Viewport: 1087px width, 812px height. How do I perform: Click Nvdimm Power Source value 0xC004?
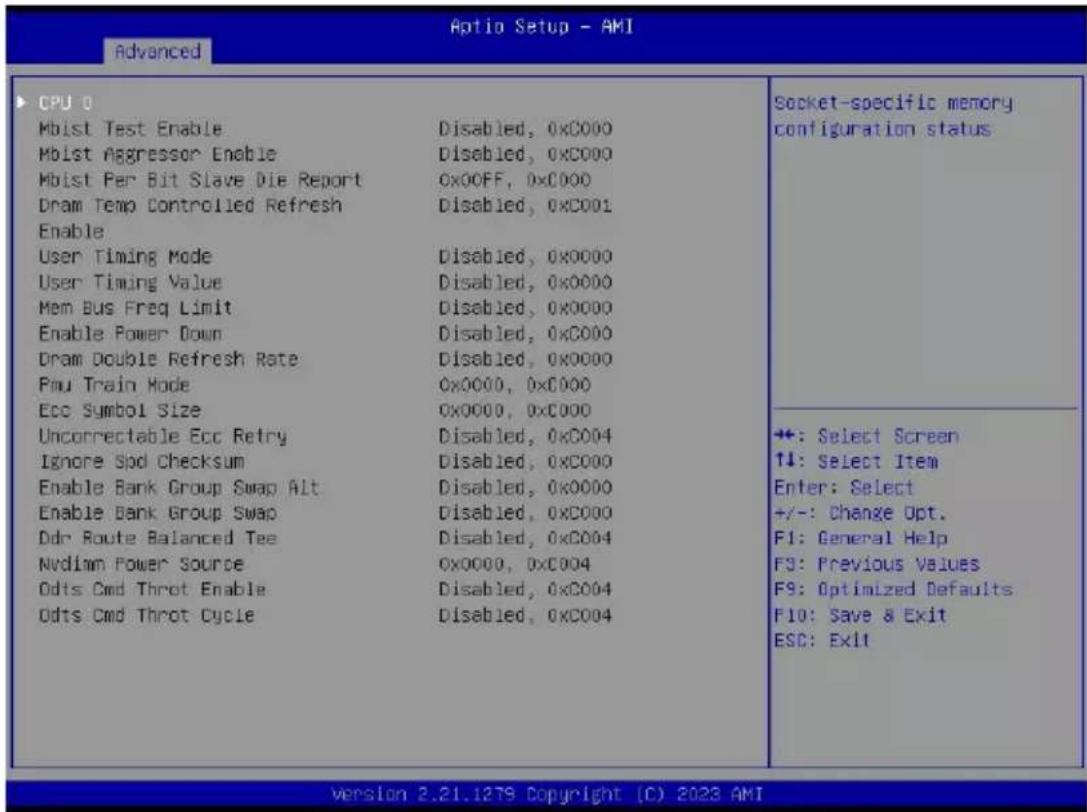558,564
